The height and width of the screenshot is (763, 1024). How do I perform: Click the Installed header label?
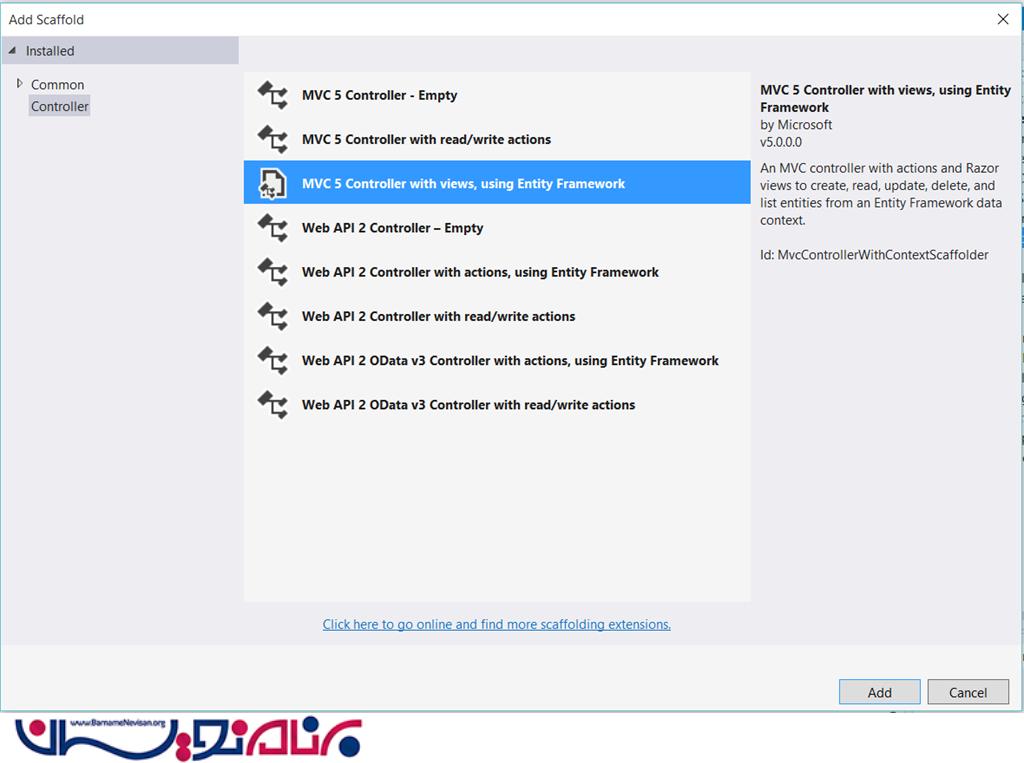[50, 51]
